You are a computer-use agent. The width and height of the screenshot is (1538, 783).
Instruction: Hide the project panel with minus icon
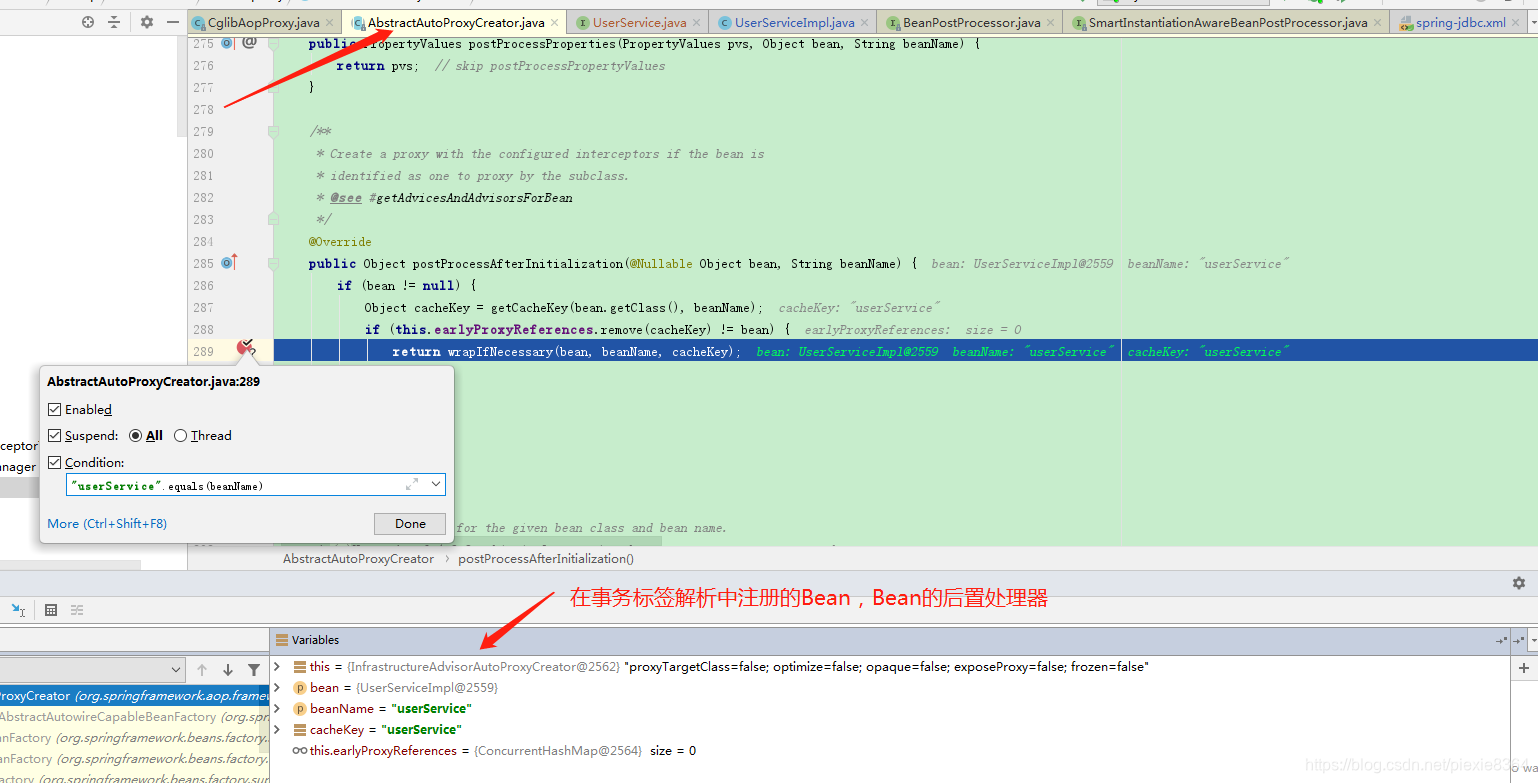pyautogui.click(x=173, y=22)
